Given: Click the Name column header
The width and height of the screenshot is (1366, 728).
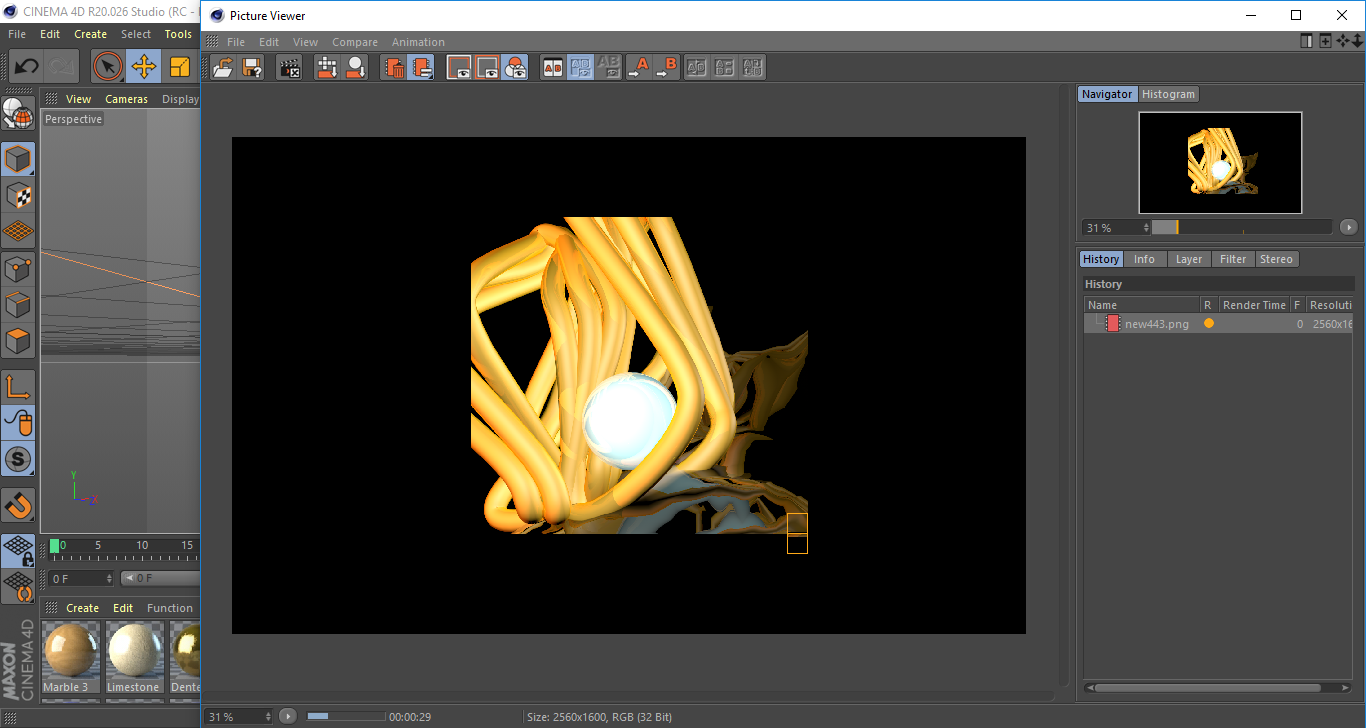Looking at the screenshot, I should (x=1142, y=305).
